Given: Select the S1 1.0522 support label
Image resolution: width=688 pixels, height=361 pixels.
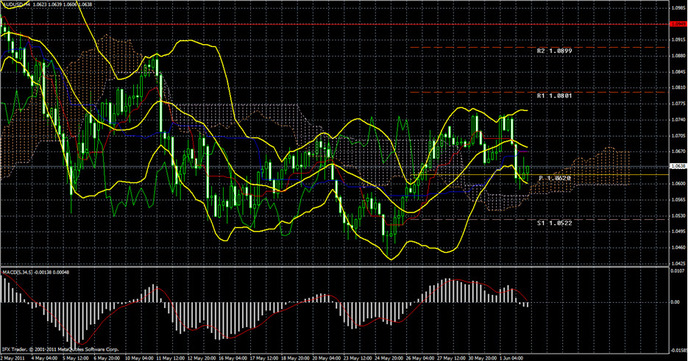Looking at the screenshot, I should click(554, 223).
